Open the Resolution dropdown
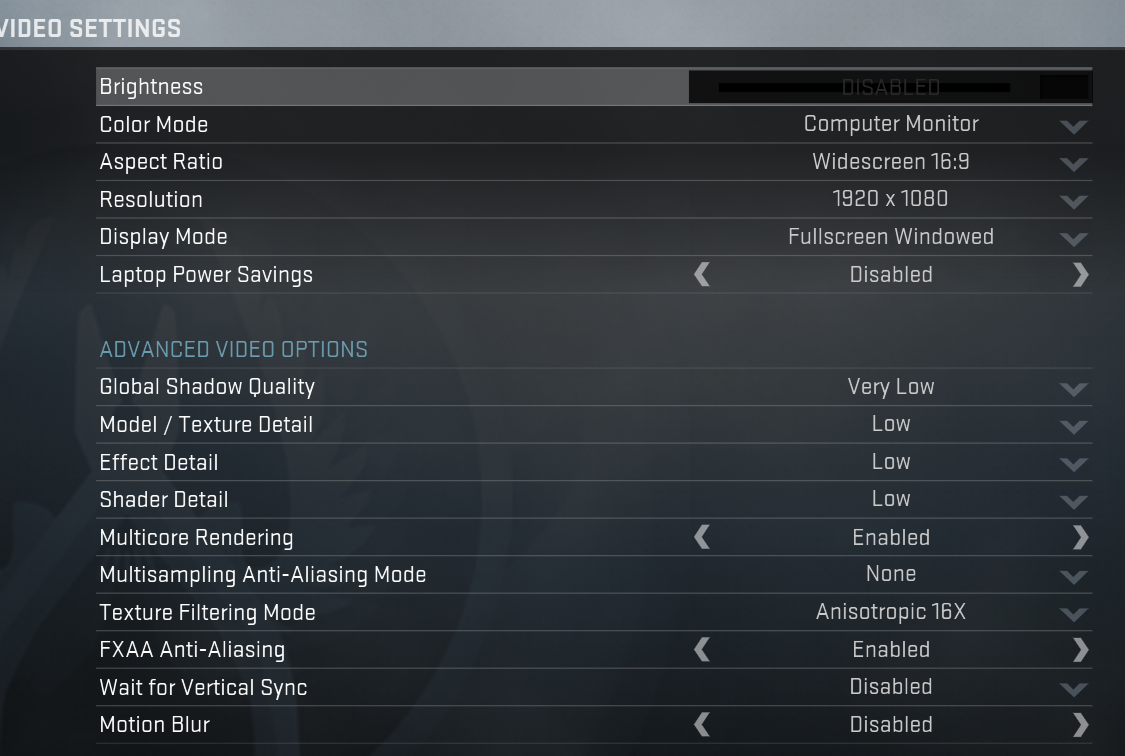1125x756 pixels. pyautogui.click(x=1073, y=200)
